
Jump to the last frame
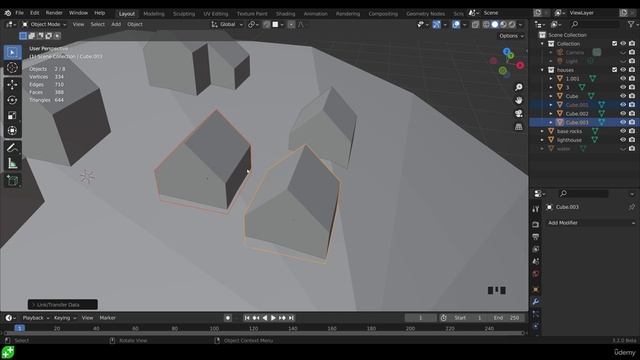[291, 318]
